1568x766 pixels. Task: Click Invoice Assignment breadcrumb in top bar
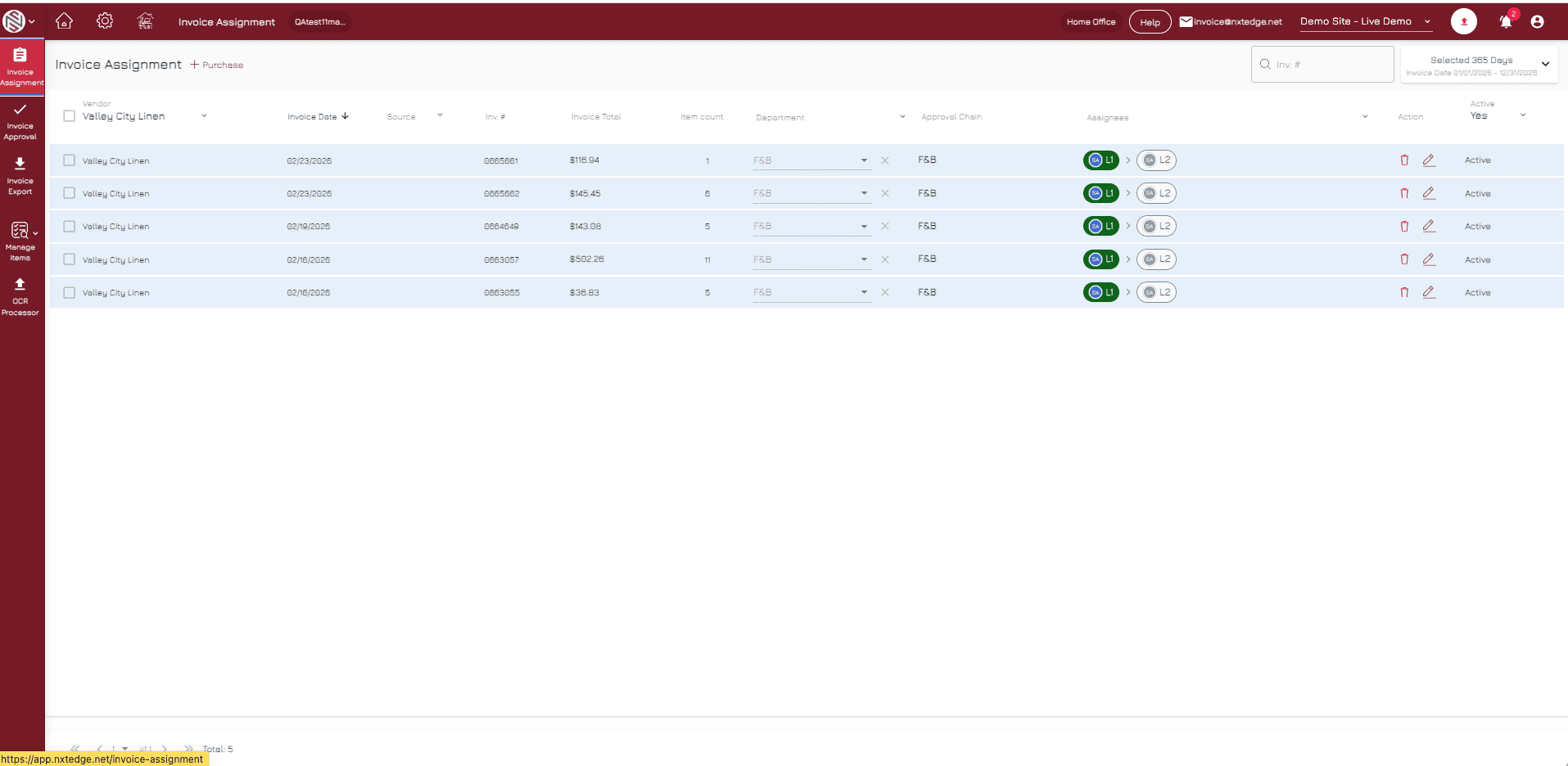(x=227, y=22)
